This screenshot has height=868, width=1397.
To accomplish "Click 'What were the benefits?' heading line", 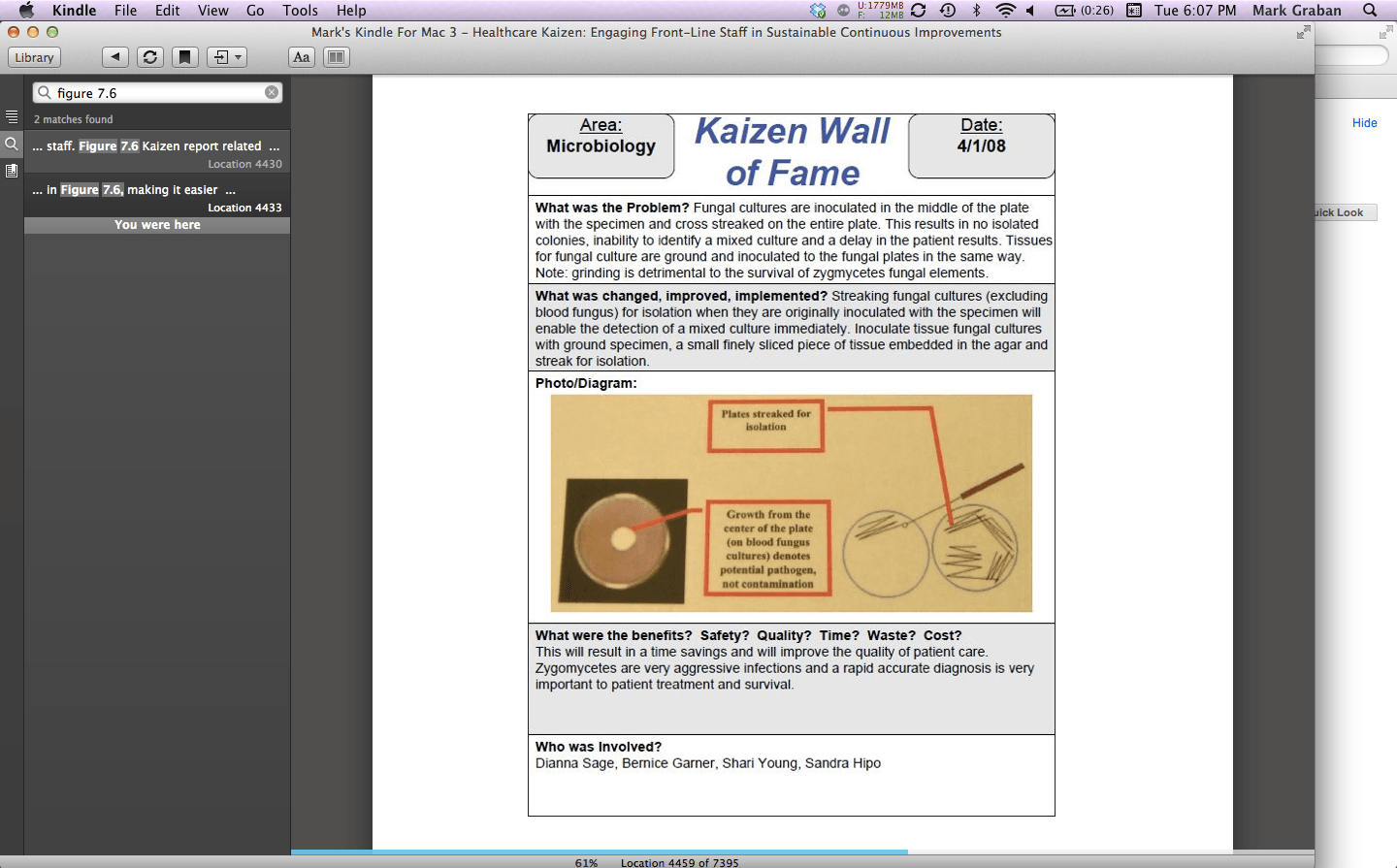I will click(x=749, y=635).
